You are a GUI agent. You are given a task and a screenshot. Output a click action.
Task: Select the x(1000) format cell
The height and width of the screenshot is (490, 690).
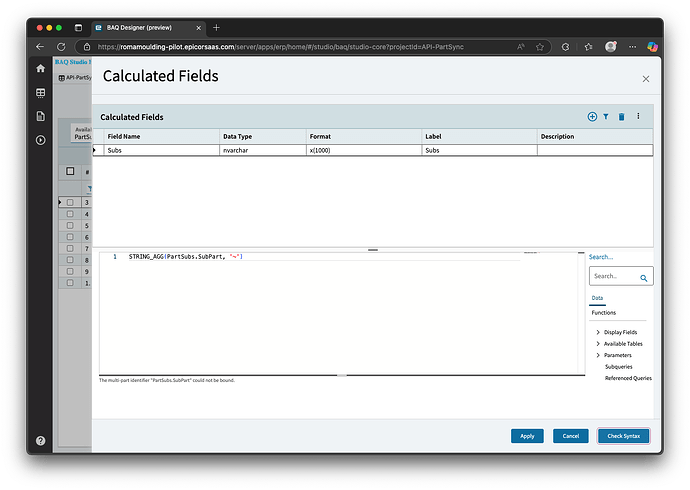coord(363,150)
